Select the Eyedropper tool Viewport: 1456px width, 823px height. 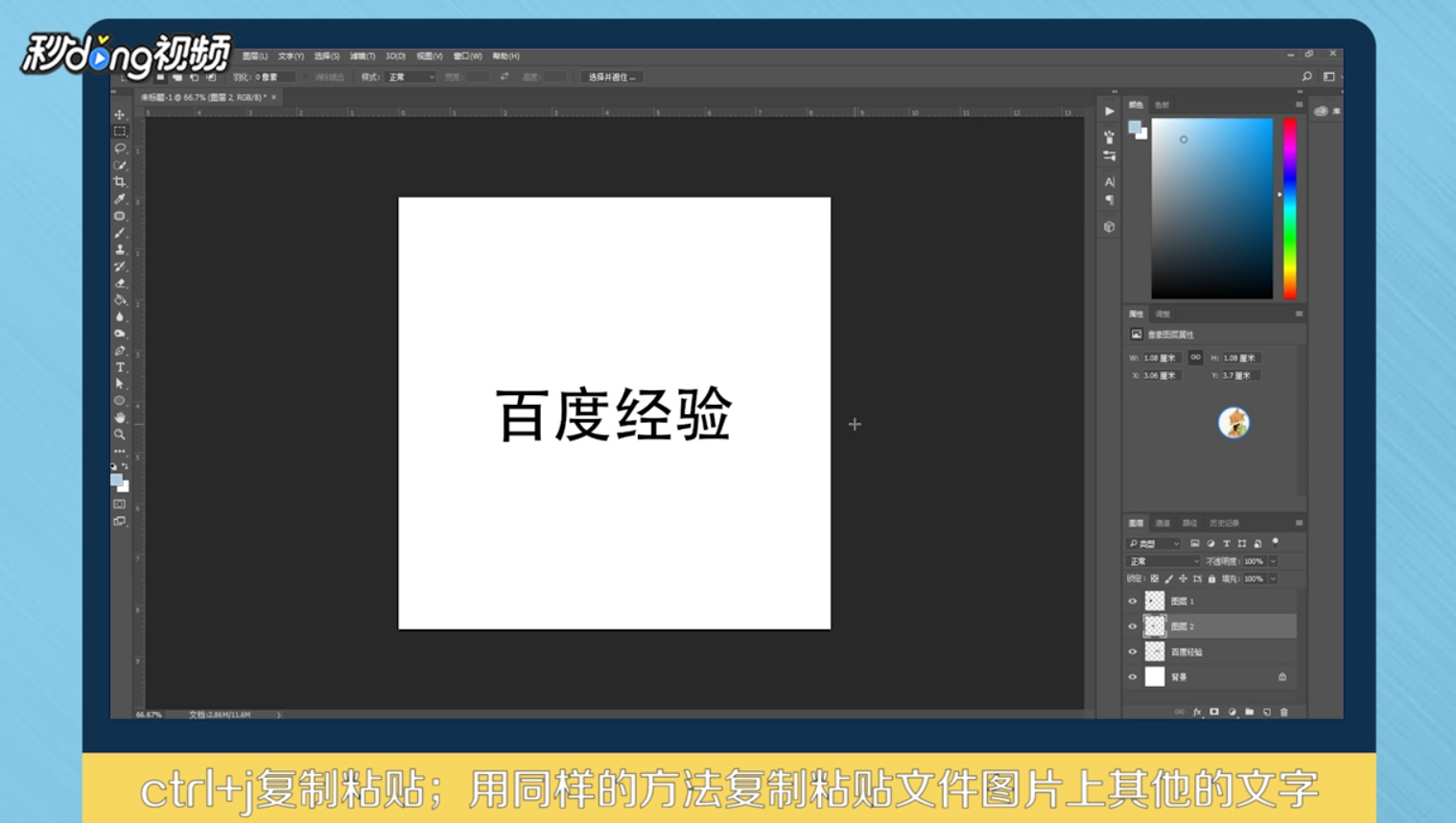(120, 199)
